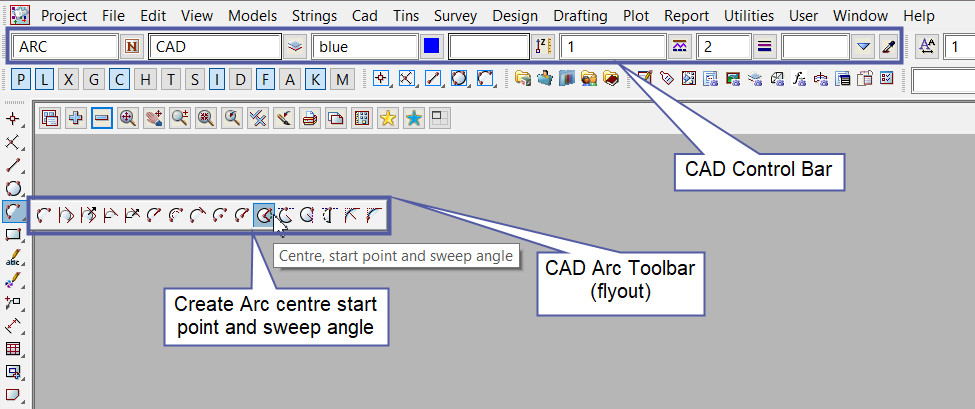Pick attributes with the eyedropper icon
The width and height of the screenshot is (975, 409).
pyautogui.click(x=889, y=47)
